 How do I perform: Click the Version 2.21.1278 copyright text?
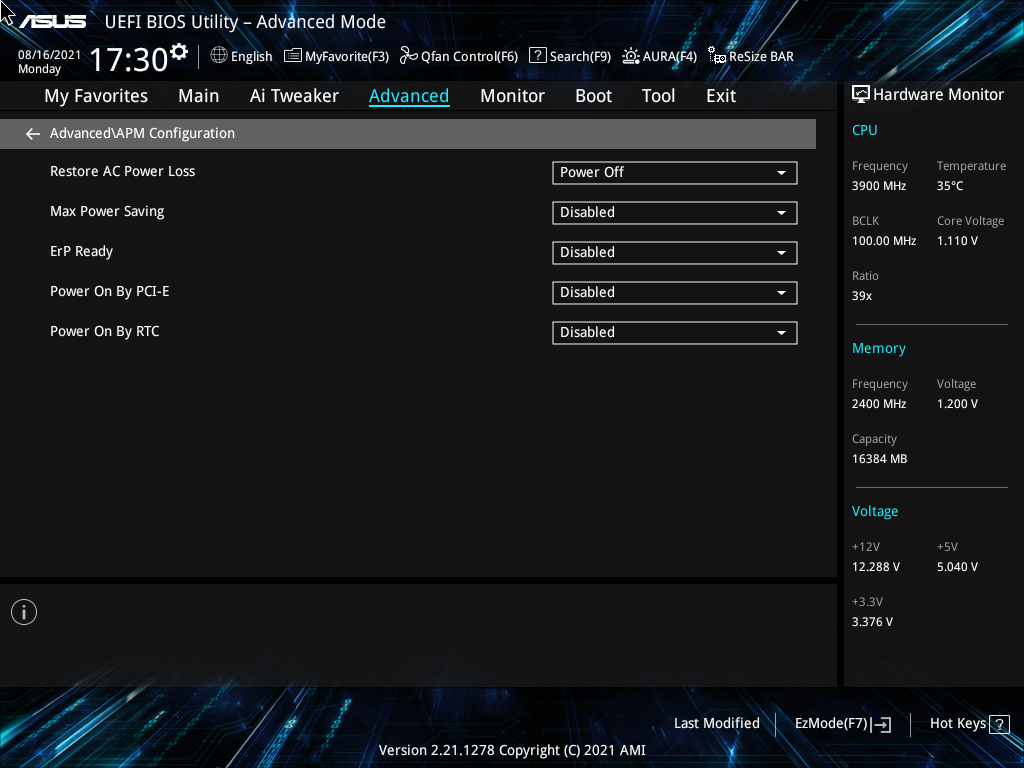(512, 750)
